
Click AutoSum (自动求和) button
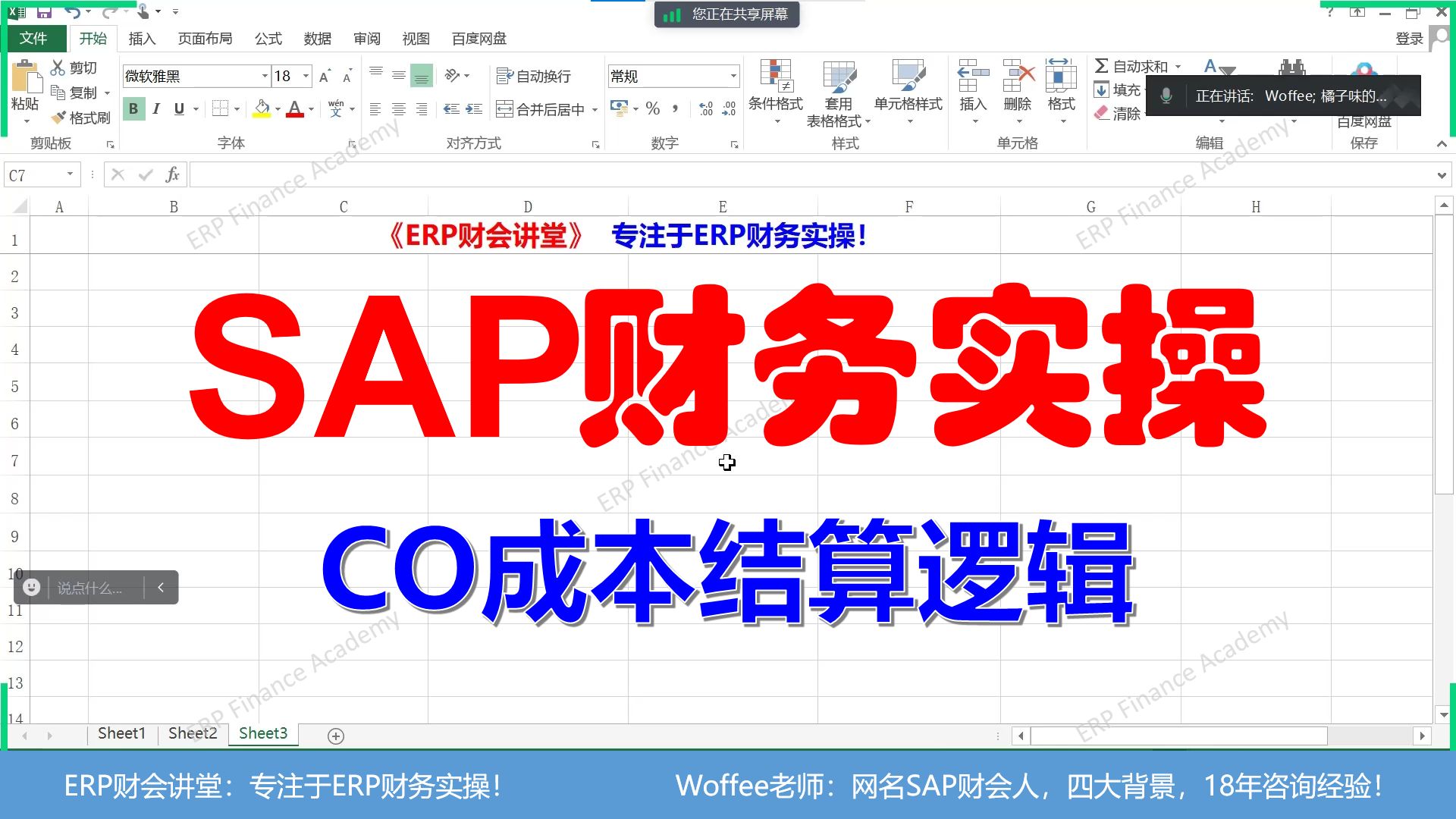1131,67
